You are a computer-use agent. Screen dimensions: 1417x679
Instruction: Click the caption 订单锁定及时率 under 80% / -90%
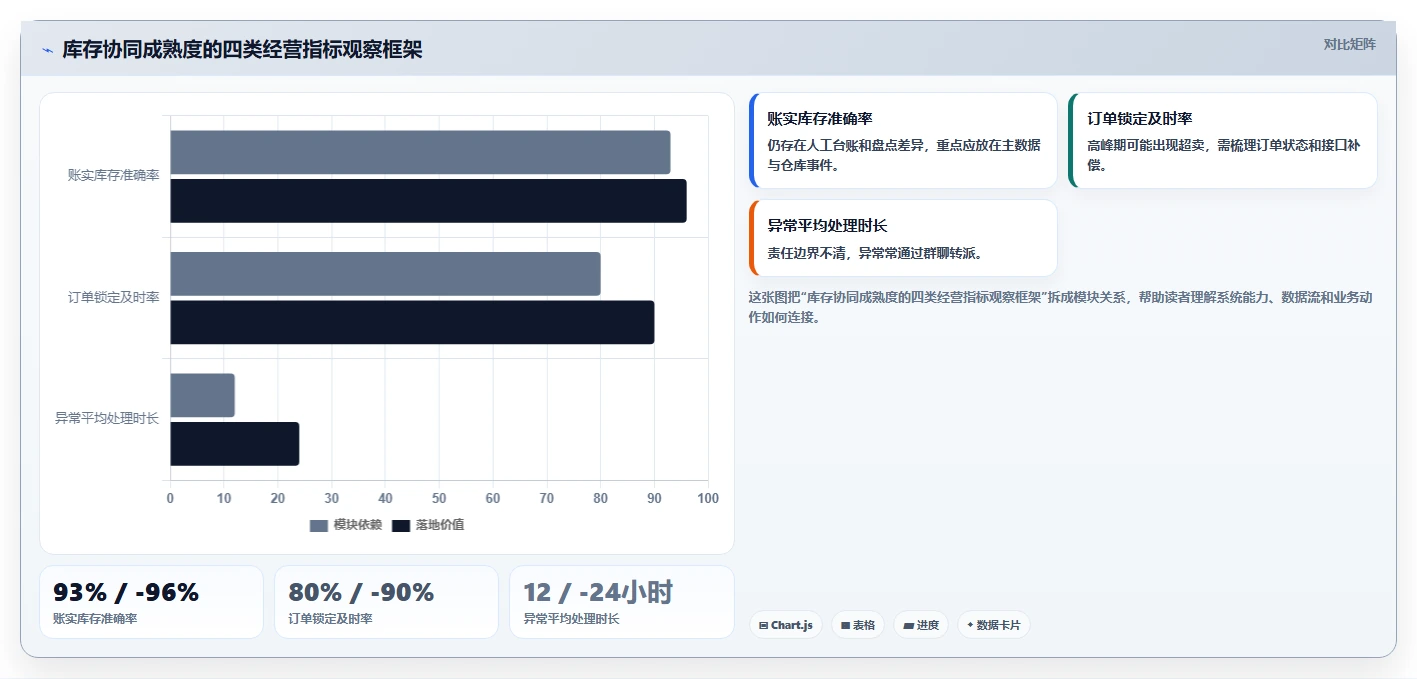pyautogui.click(x=330, y=619)
